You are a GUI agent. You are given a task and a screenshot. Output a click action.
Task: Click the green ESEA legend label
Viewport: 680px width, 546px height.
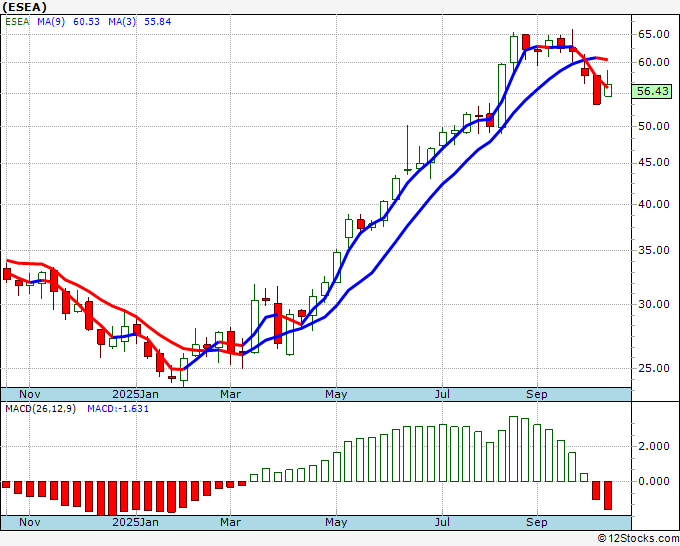17,21
